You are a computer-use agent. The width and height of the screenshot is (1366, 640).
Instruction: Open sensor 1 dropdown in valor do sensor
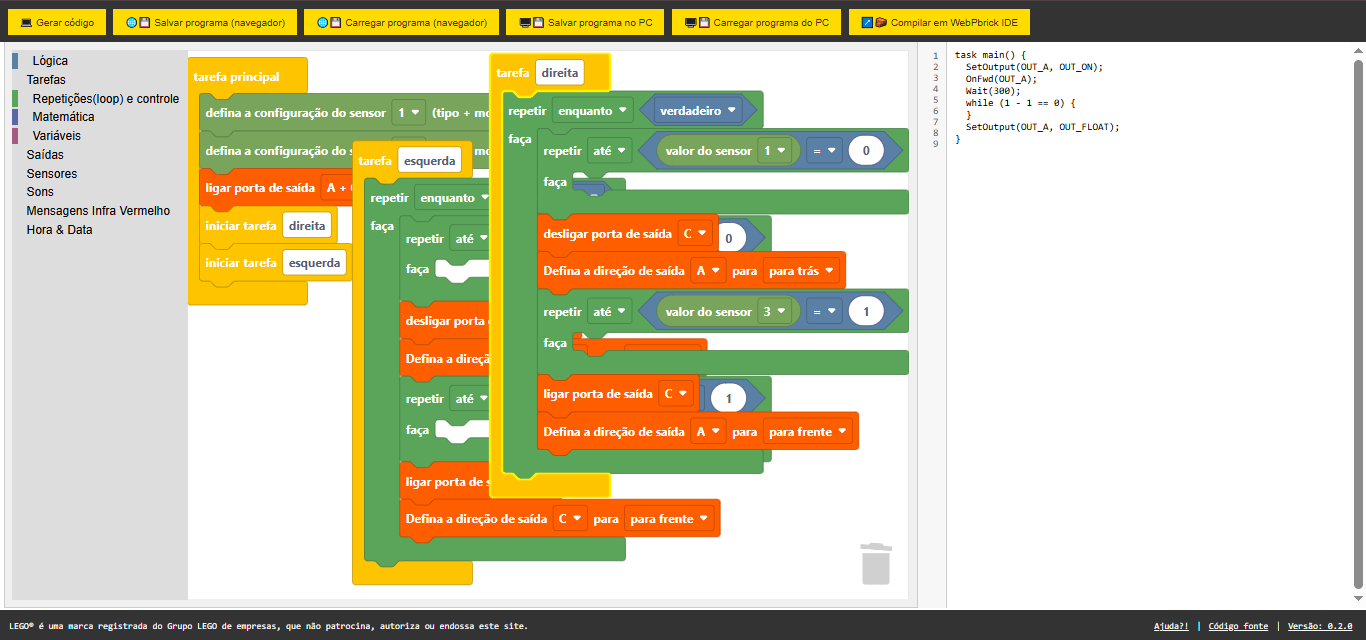click(x=775, y=151)
